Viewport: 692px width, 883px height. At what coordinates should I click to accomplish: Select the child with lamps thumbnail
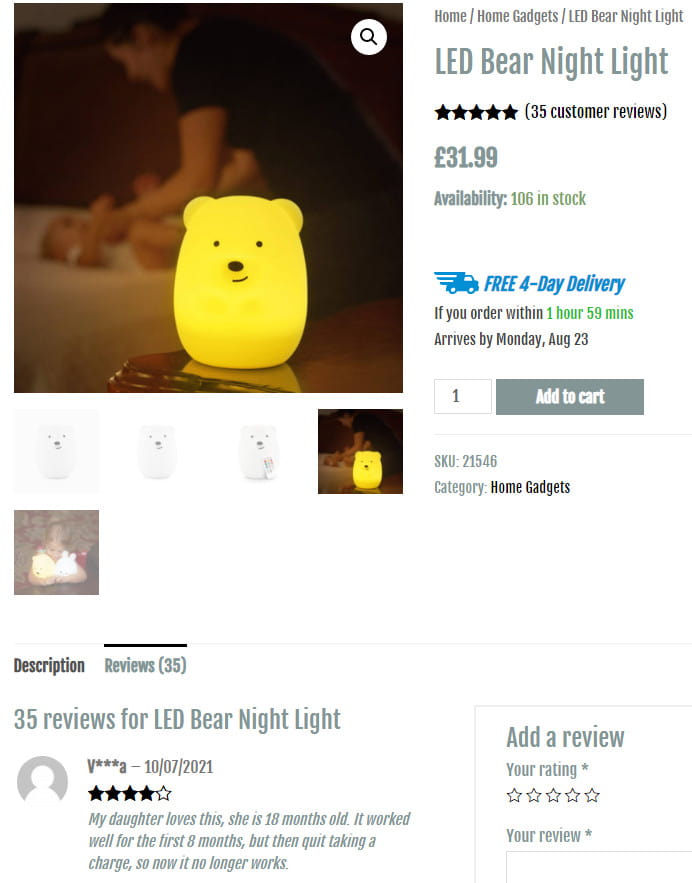56,552
